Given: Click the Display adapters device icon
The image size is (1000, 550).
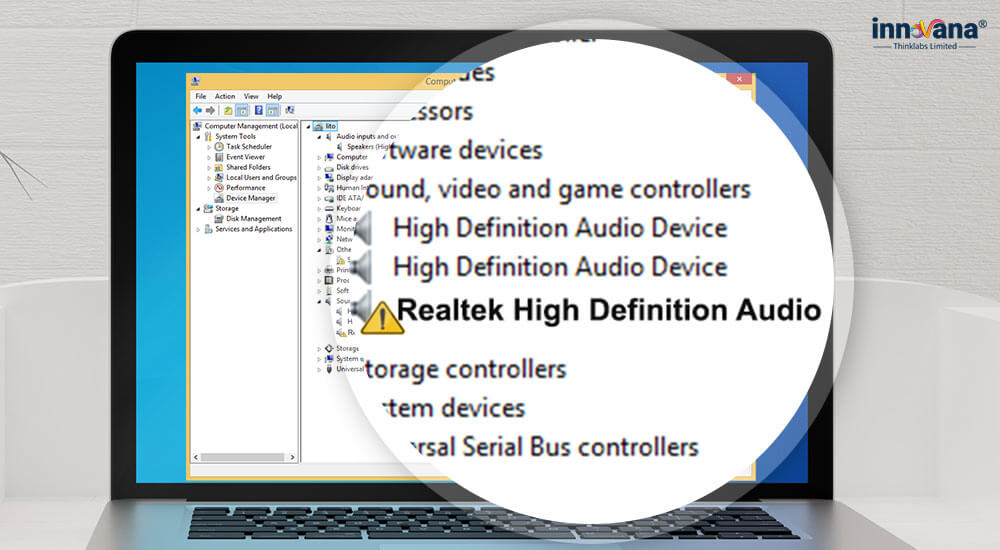Looking at the screenshot, I should [x=329, y=177].
